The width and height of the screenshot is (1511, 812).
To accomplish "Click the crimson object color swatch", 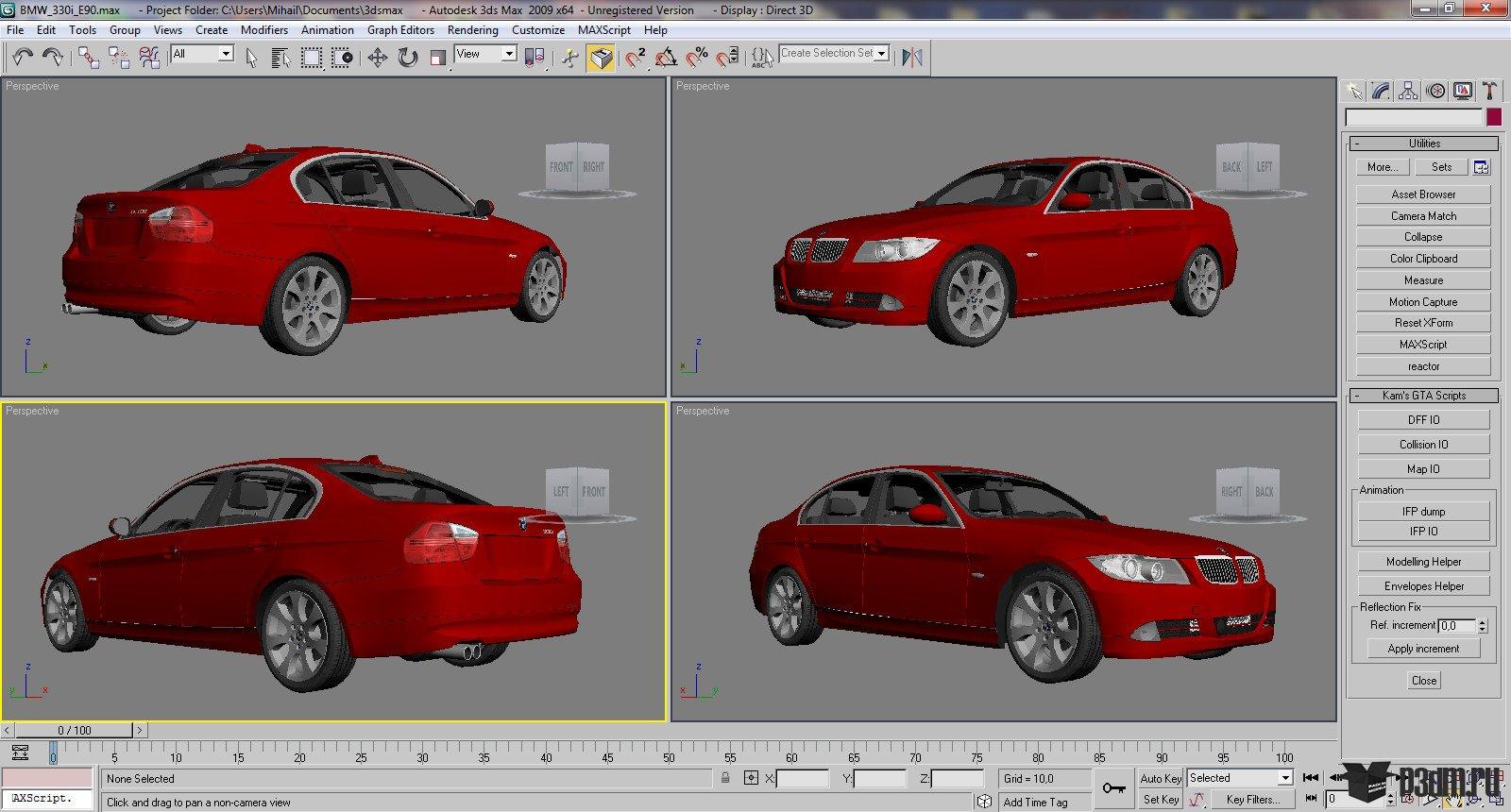I will [x=1493, y=117].
